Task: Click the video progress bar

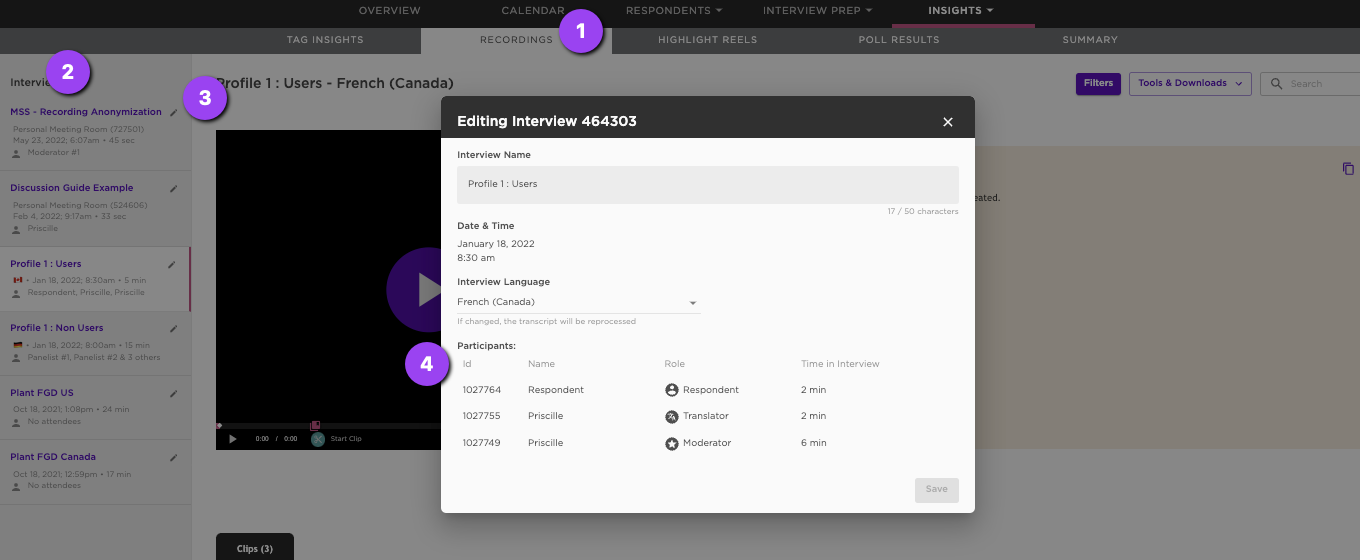Action: pyautogui.click(x=330, y=426)
